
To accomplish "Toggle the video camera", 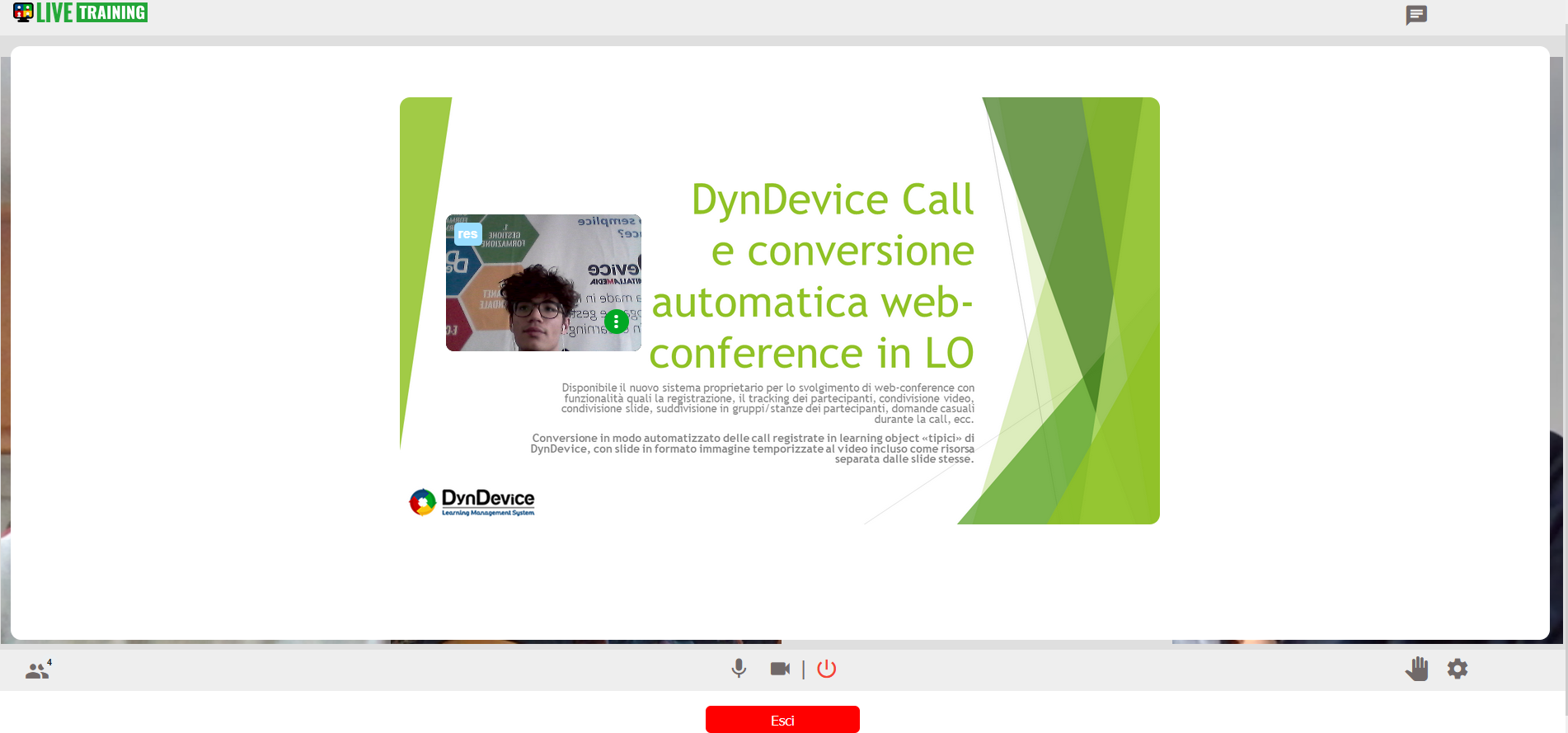I will click(780, 669).
